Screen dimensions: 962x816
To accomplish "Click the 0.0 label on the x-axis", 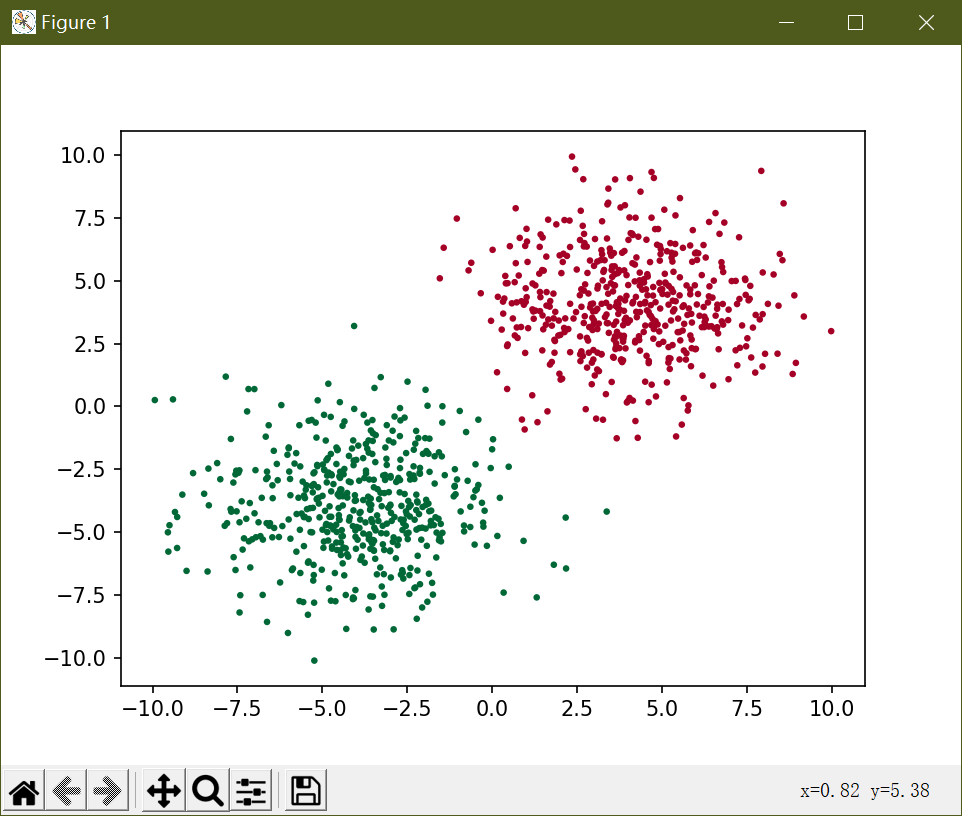I will tap(491, 708).
